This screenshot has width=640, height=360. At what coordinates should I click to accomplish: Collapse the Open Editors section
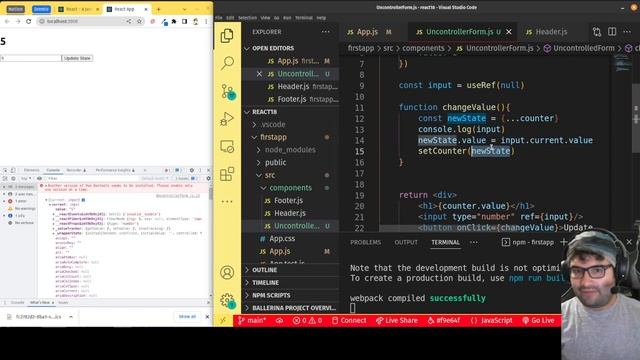click(x=247, y=48)
